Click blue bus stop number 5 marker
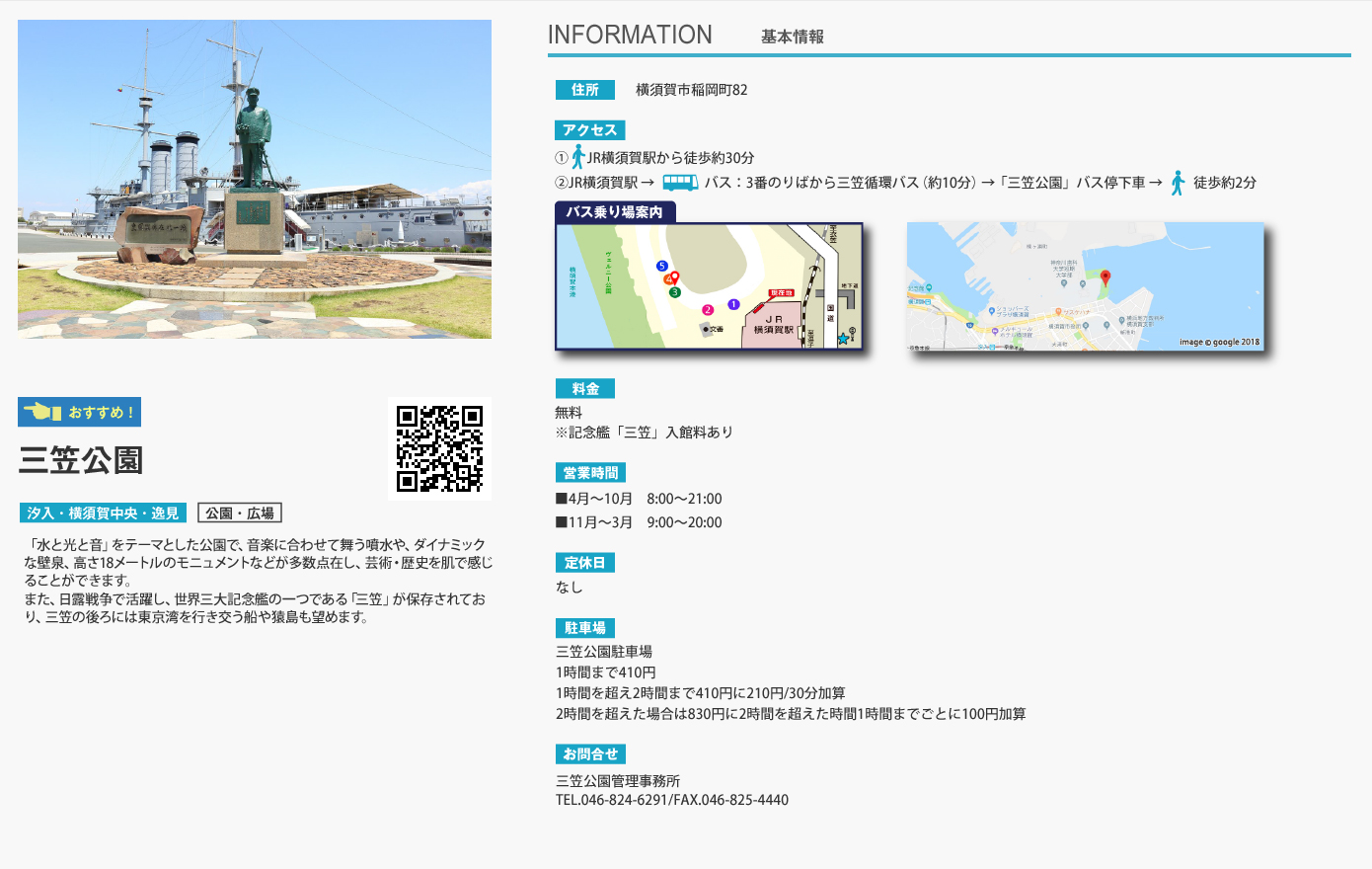Screen dimensions: 1372x869 pos(662,266)
